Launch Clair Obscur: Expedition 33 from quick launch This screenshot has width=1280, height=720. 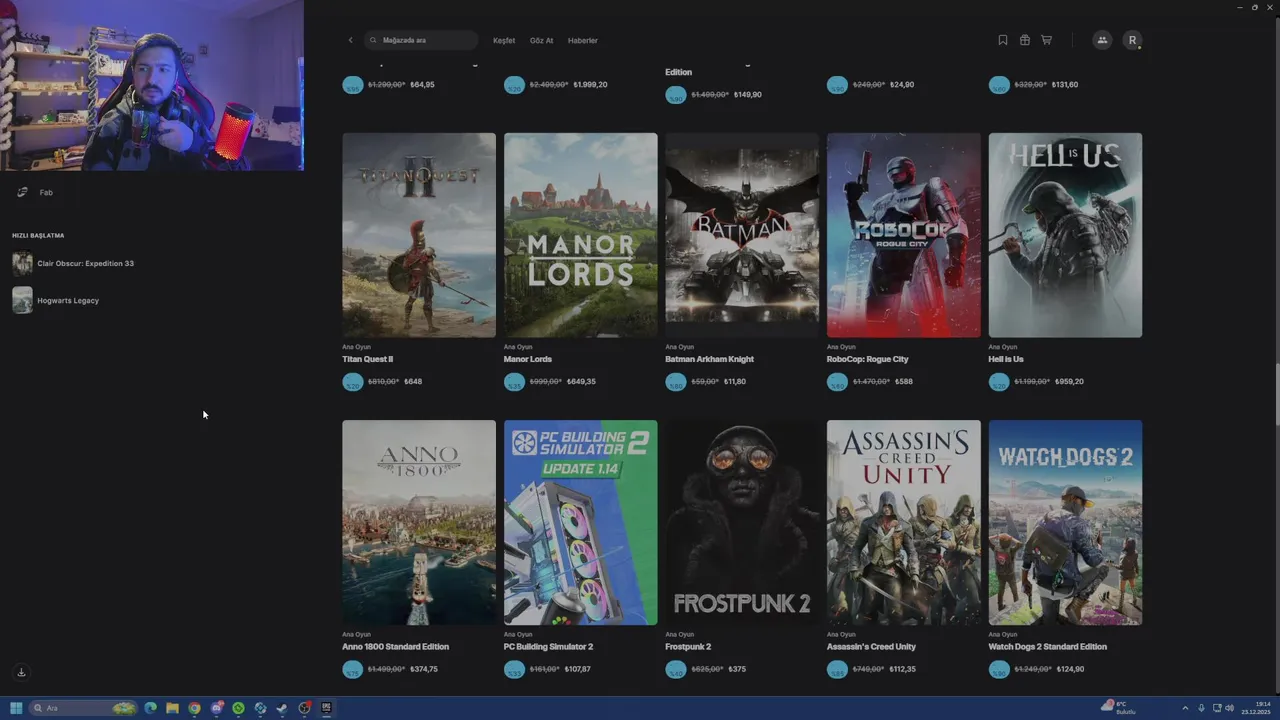(x=85, y=263)
